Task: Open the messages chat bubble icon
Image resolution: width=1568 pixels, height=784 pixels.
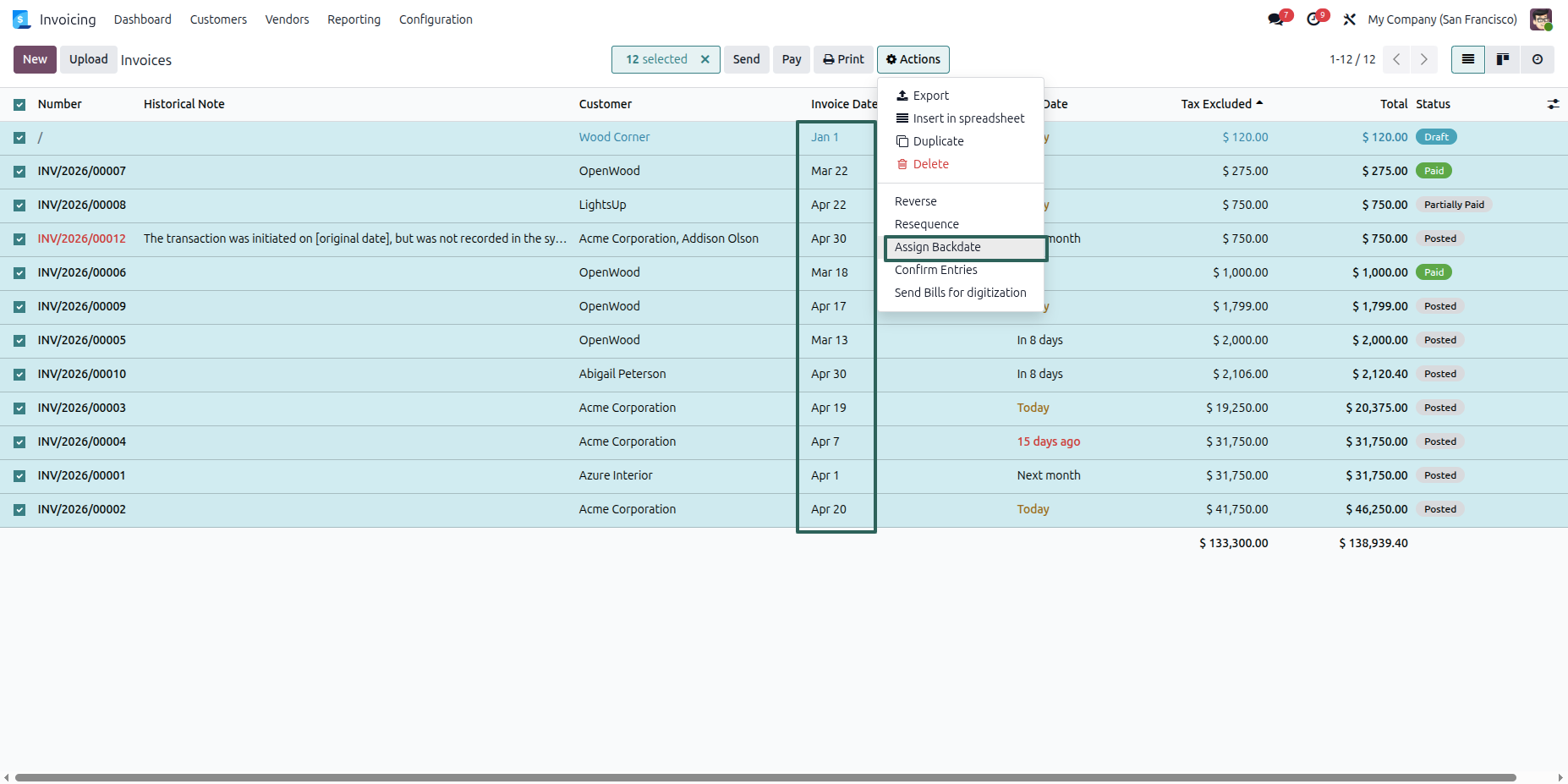Action: 1276,19
